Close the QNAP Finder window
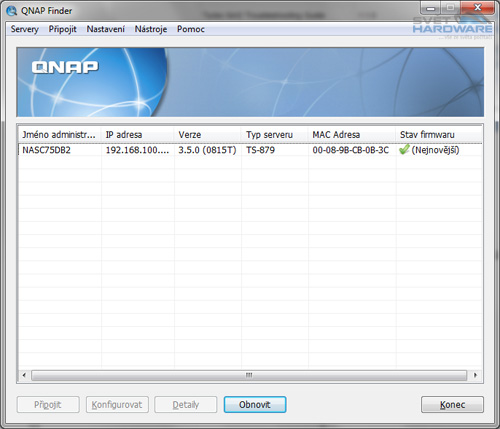This screenshot has width=500, height=429. (x=477, y=8)
